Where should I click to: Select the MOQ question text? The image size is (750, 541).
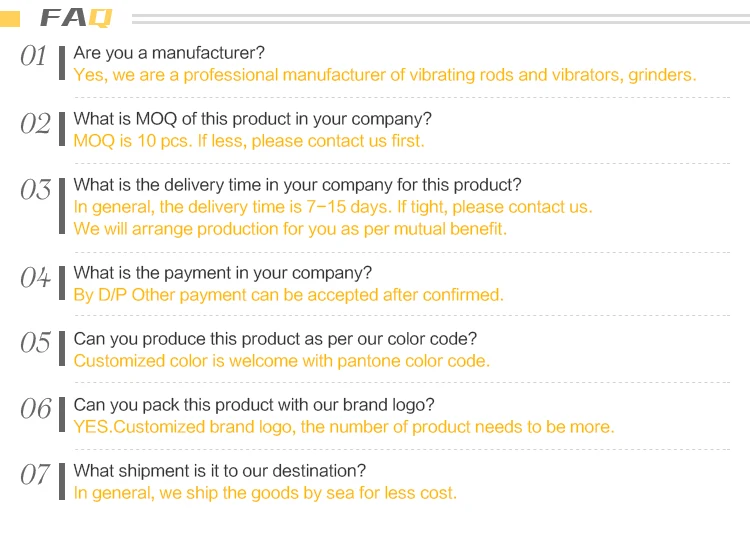click(253, 119)
